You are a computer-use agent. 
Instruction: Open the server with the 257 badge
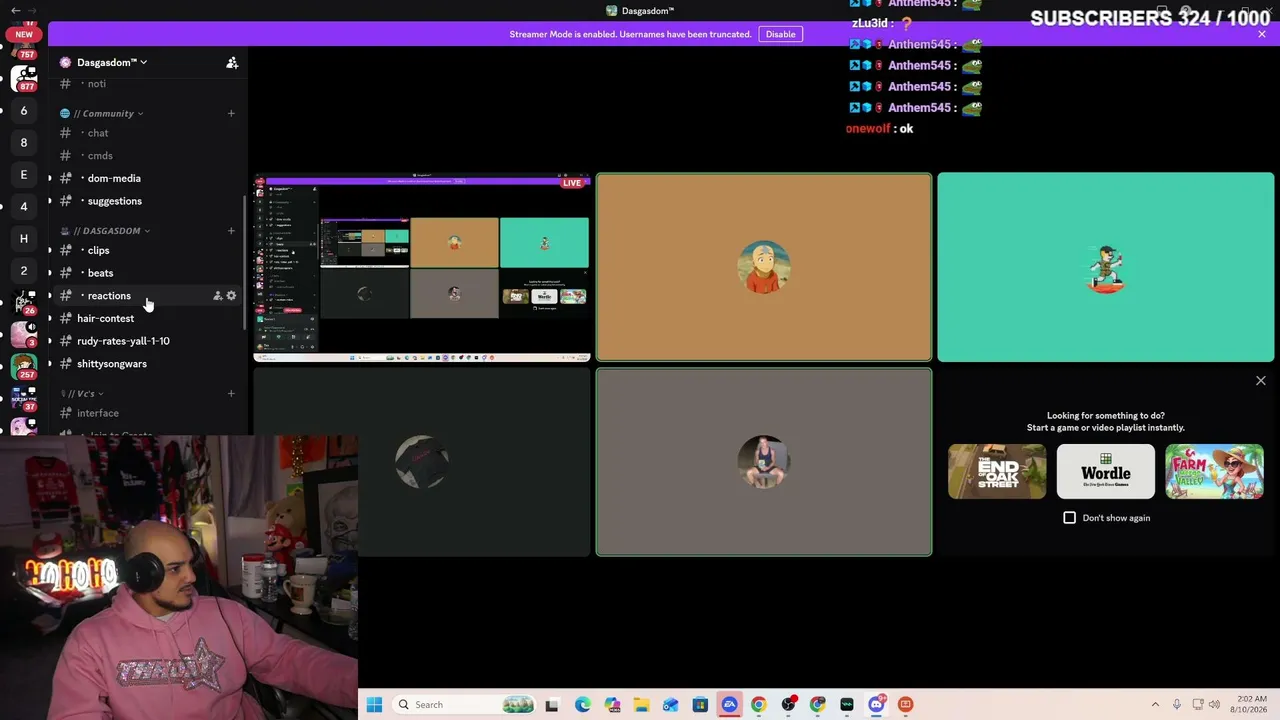[x=24, y=367]
